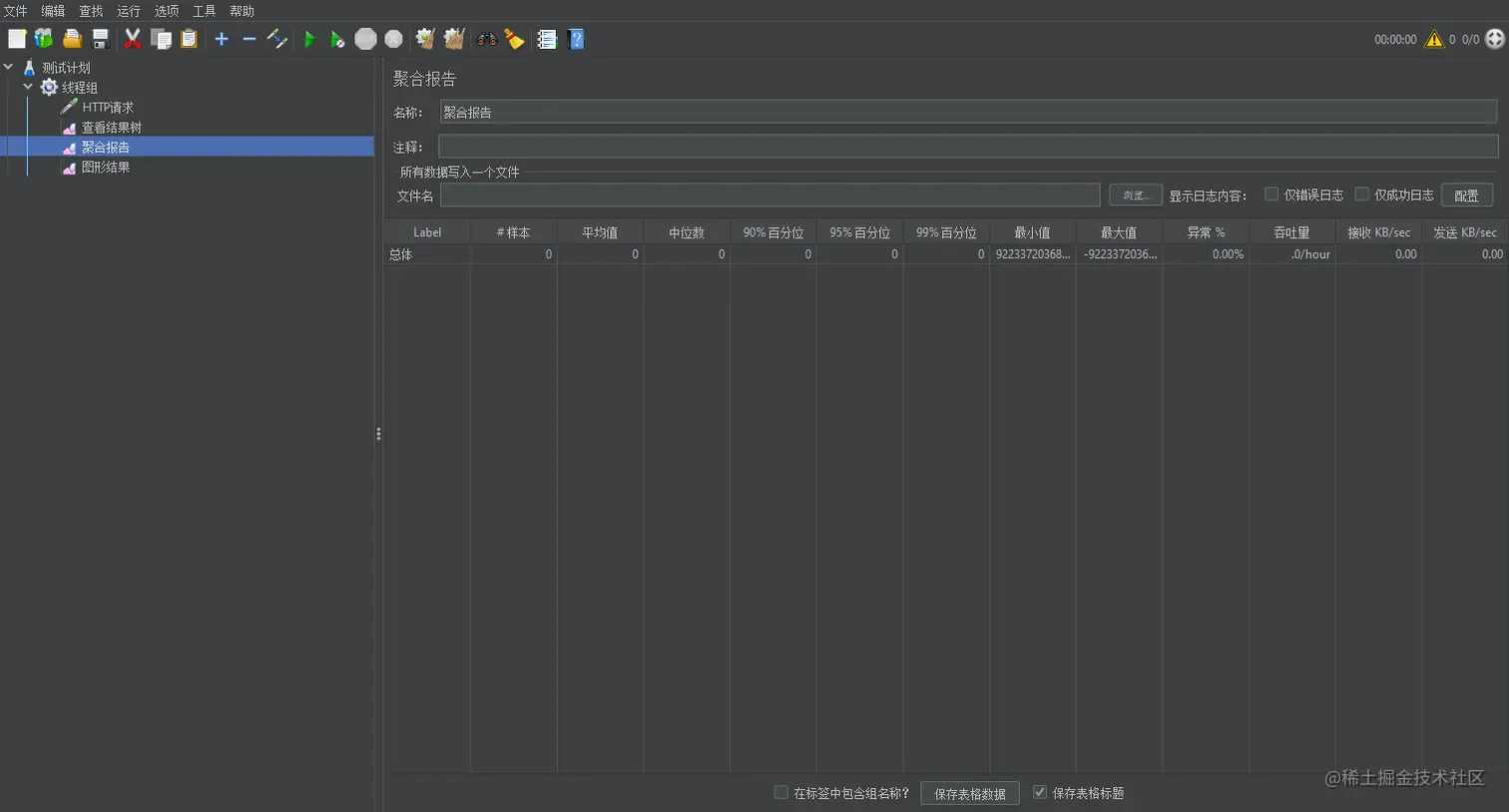This screenshot has height=812, width=1509.
Task: Open the 编辑 menu
Action: (53, 11)
